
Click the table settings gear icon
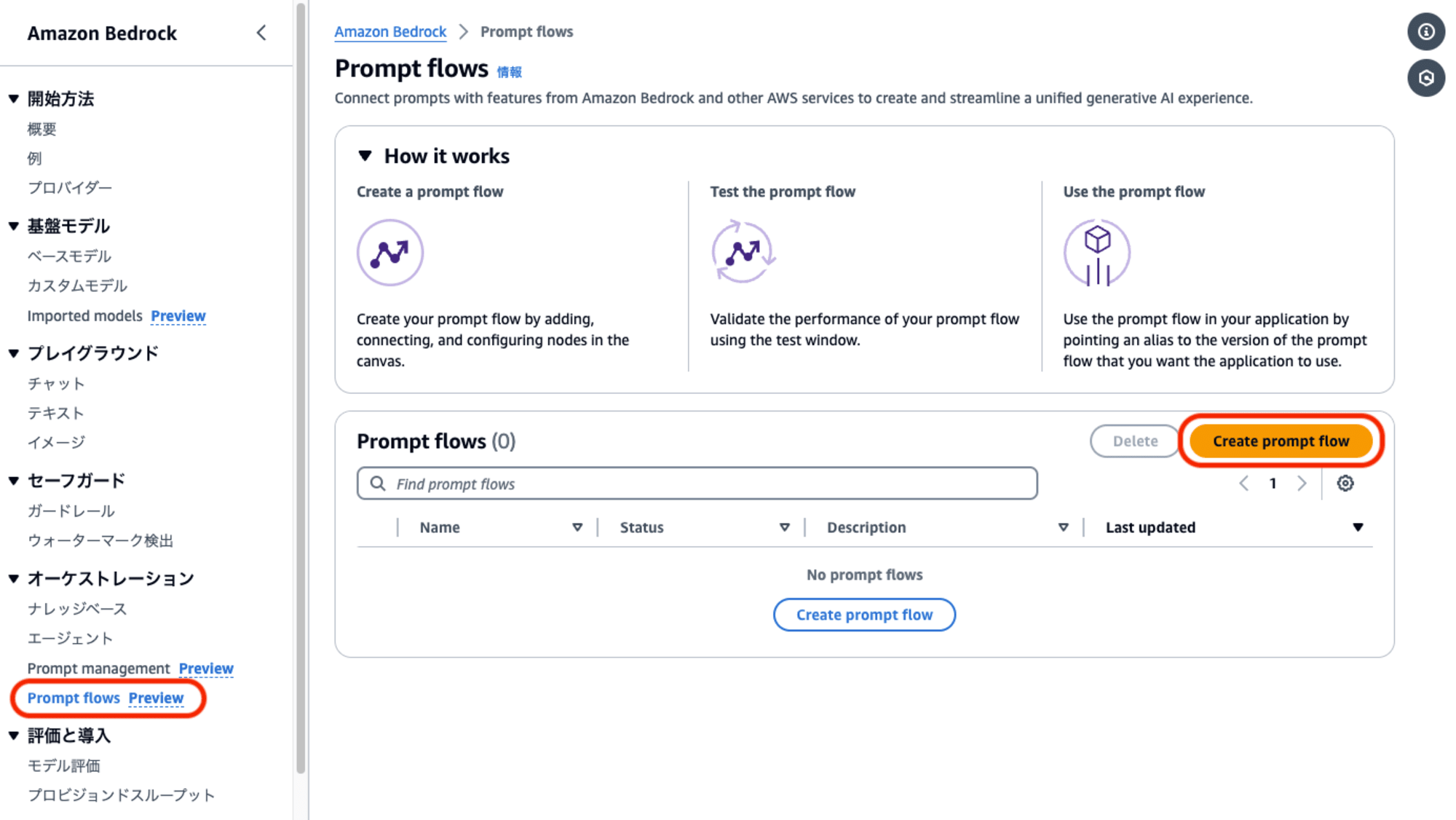1345,483
